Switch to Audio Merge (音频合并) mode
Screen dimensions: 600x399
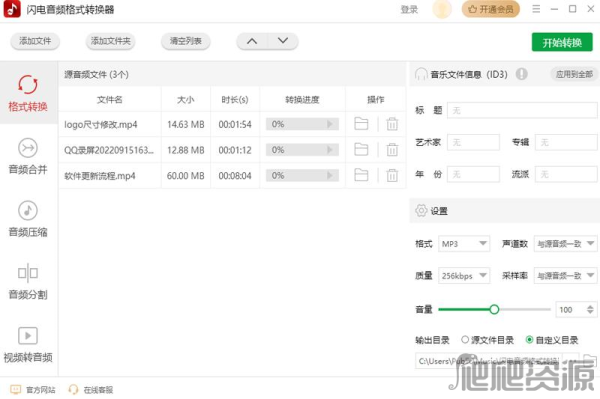(x=28, y=156)
